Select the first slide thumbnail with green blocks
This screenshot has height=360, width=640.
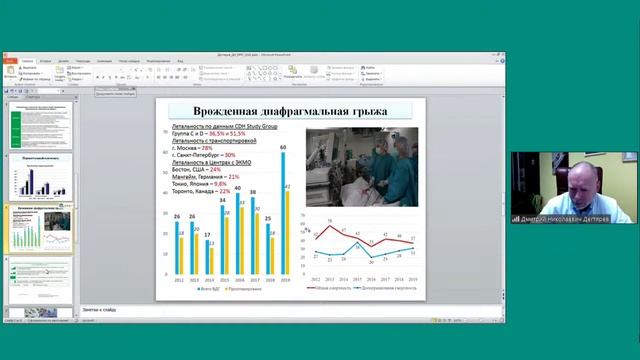pos(41,125)
